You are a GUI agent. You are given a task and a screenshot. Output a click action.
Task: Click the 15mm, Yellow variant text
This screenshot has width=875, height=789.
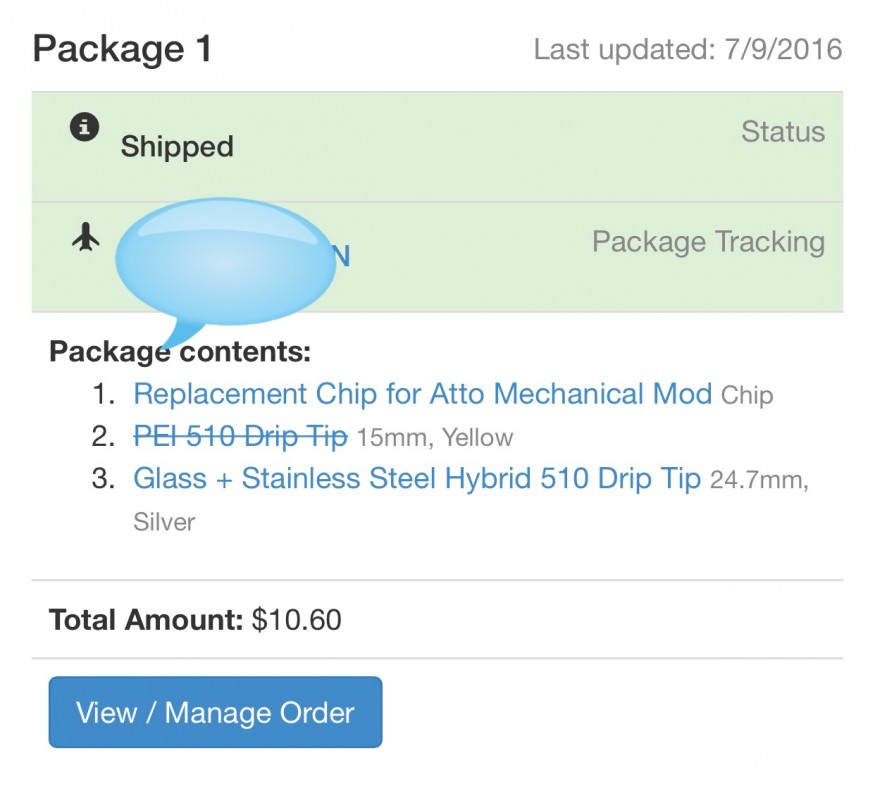point(434,438)
